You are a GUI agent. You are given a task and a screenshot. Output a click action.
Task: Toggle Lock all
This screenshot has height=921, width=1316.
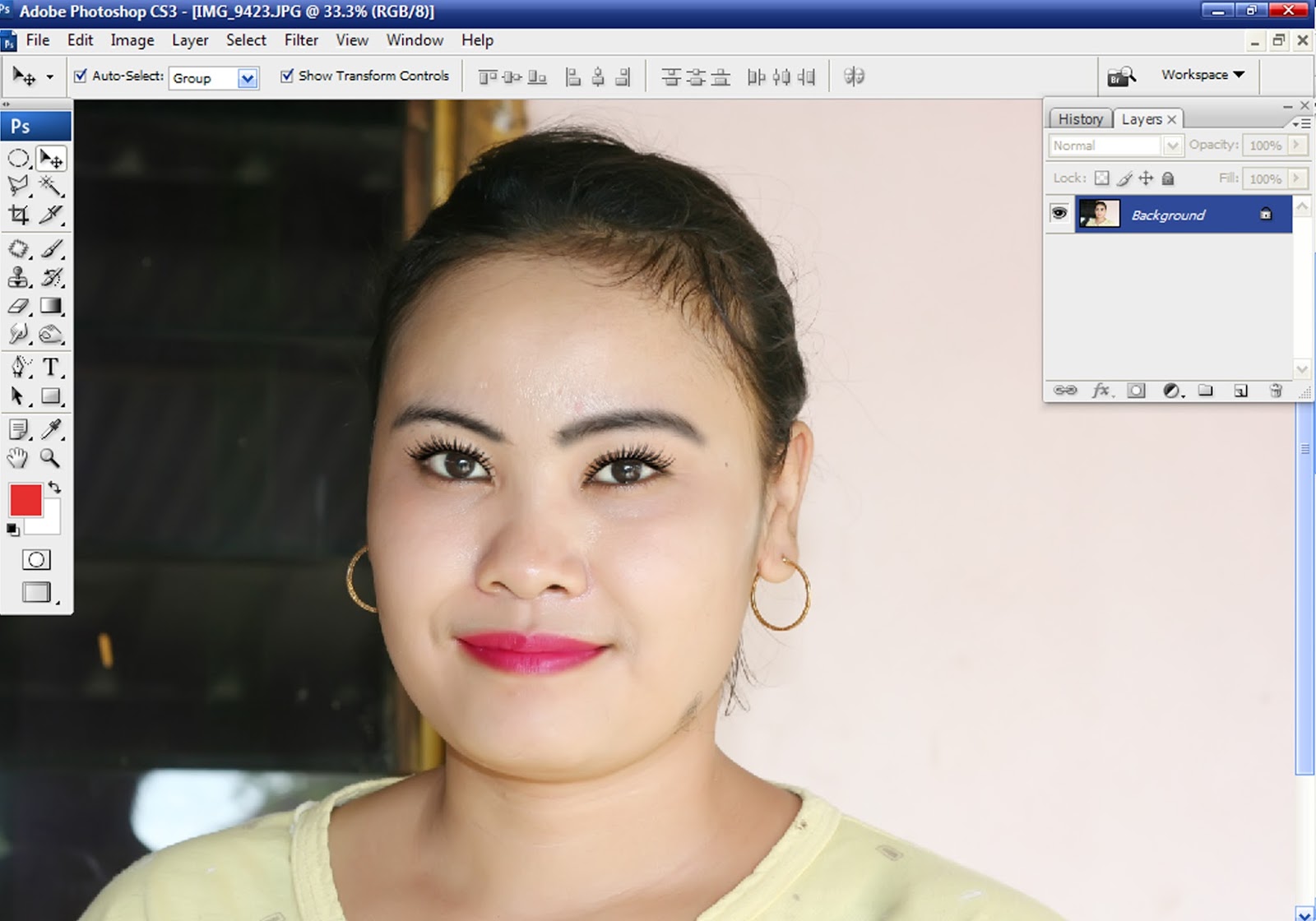point(1168,178)
